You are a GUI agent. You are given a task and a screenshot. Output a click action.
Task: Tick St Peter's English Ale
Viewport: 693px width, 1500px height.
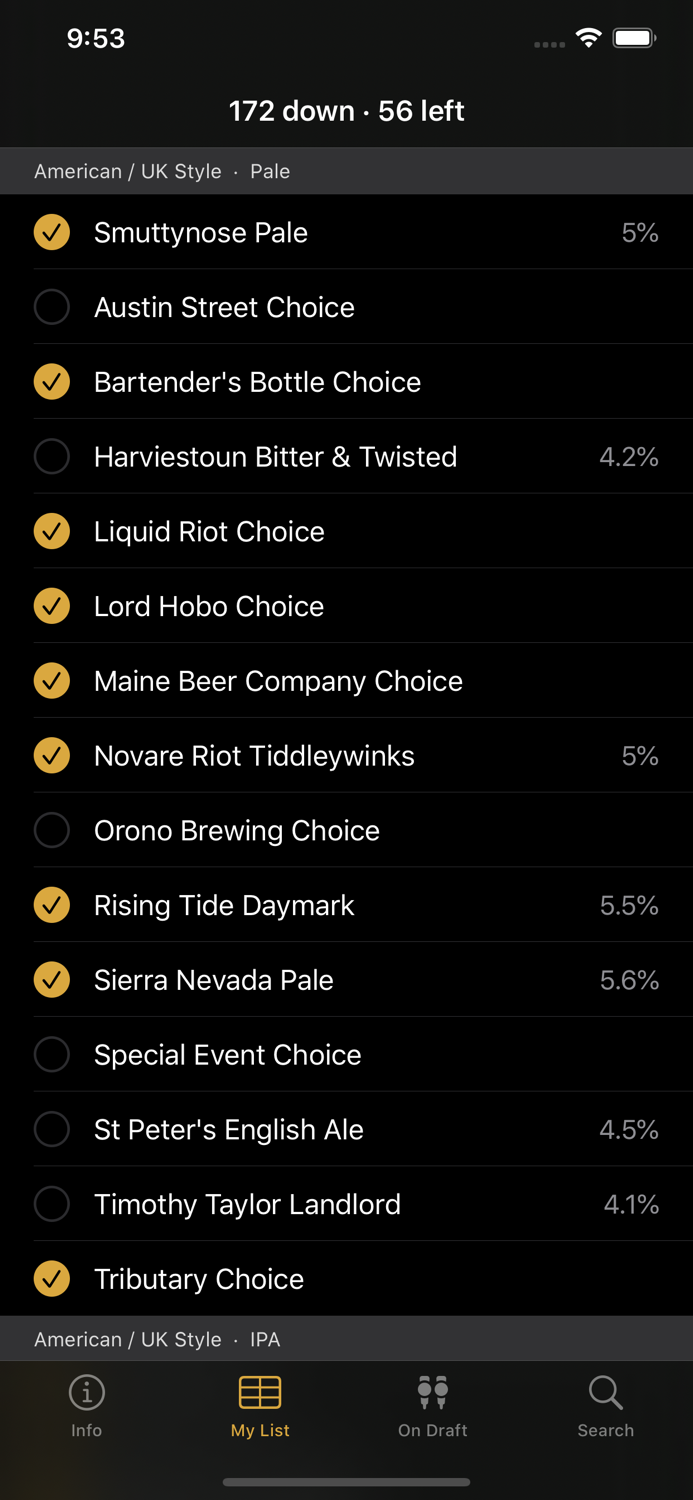(52, 1129)
